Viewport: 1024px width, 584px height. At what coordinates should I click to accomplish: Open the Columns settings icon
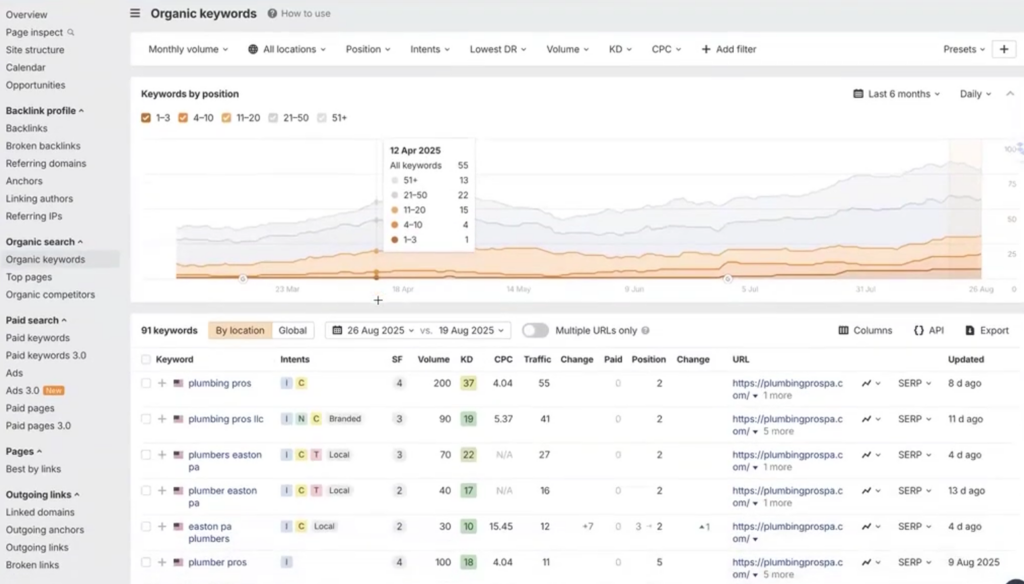point(844,330)
